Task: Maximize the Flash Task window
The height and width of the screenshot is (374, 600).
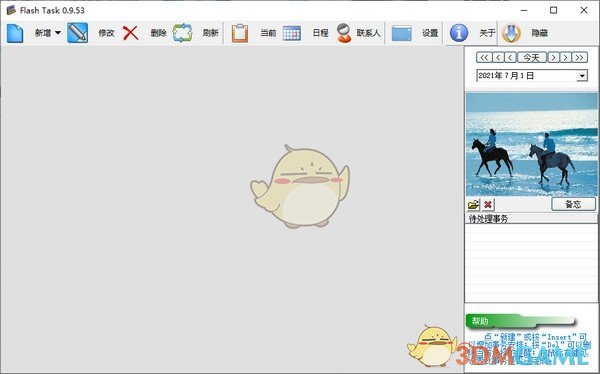Action: point(553,10)
